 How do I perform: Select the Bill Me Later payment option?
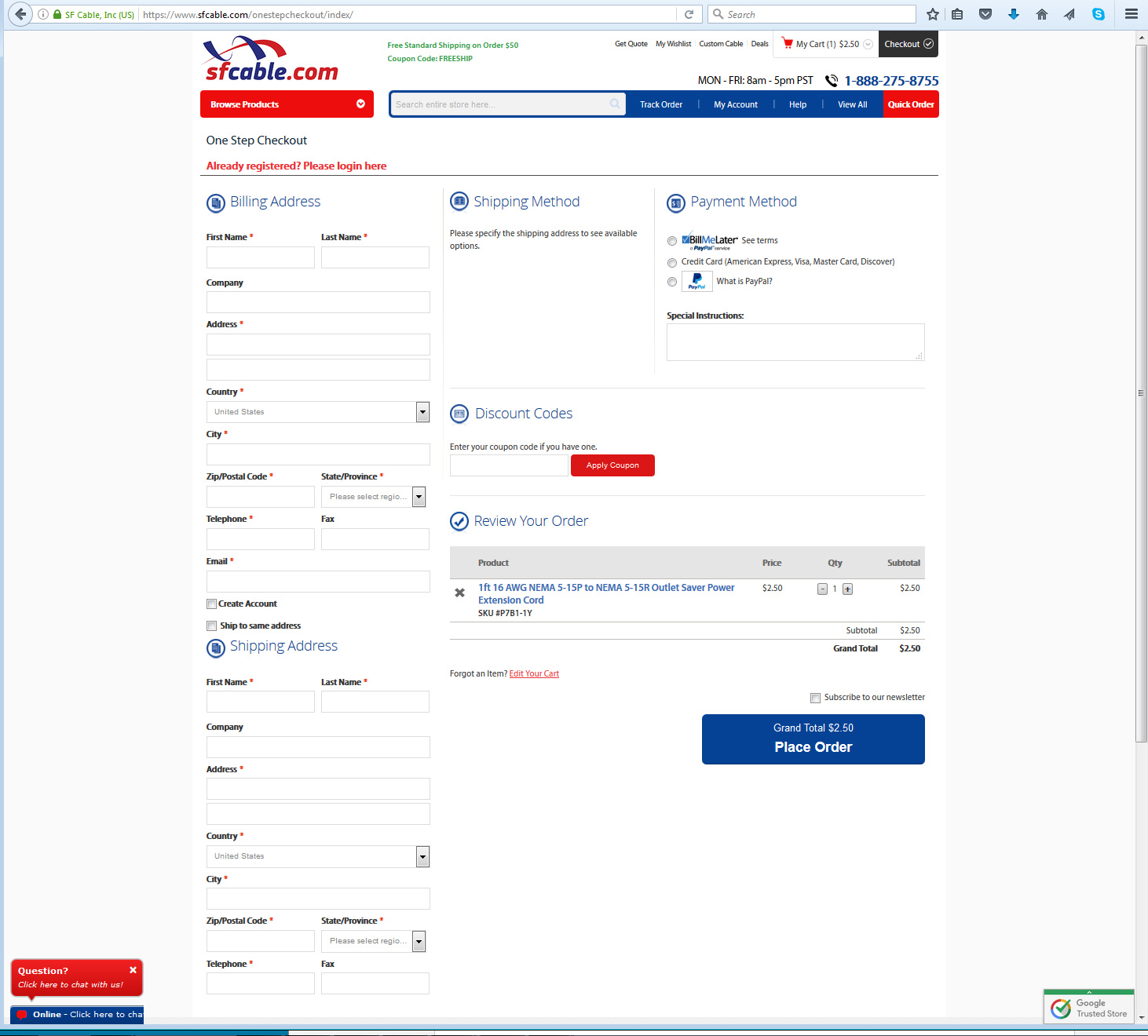coord(672,241)
